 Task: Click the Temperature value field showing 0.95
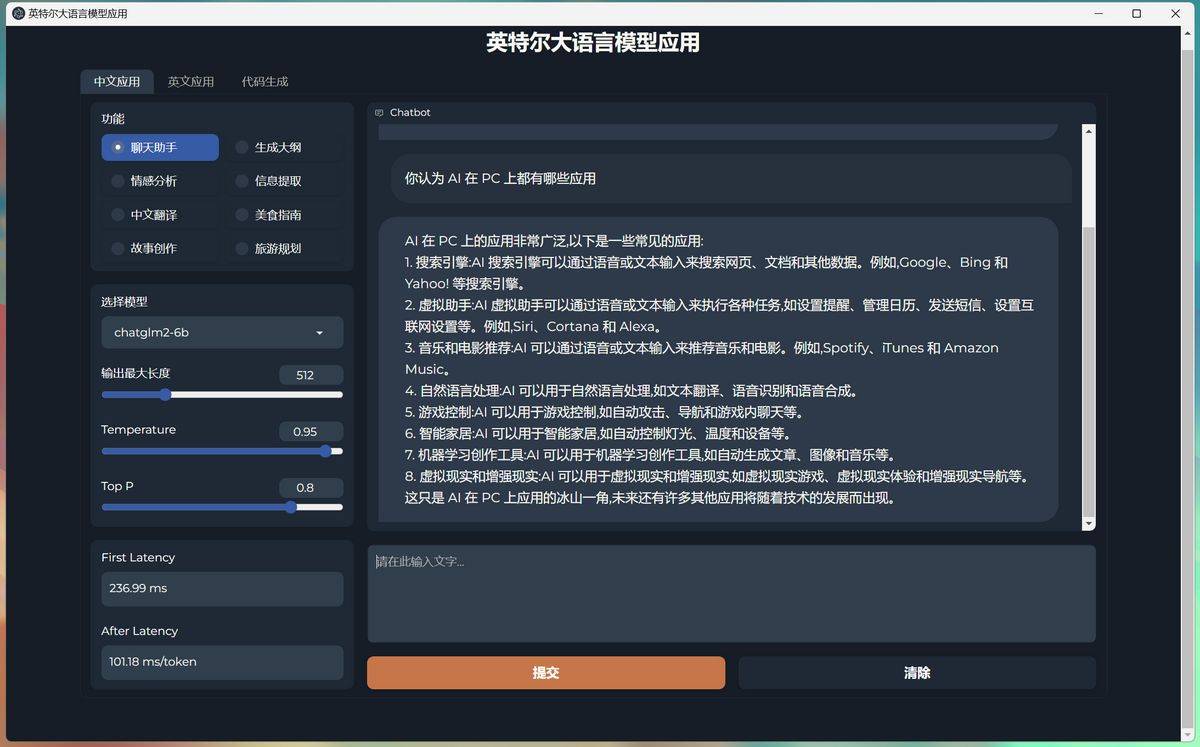point(311,431)
